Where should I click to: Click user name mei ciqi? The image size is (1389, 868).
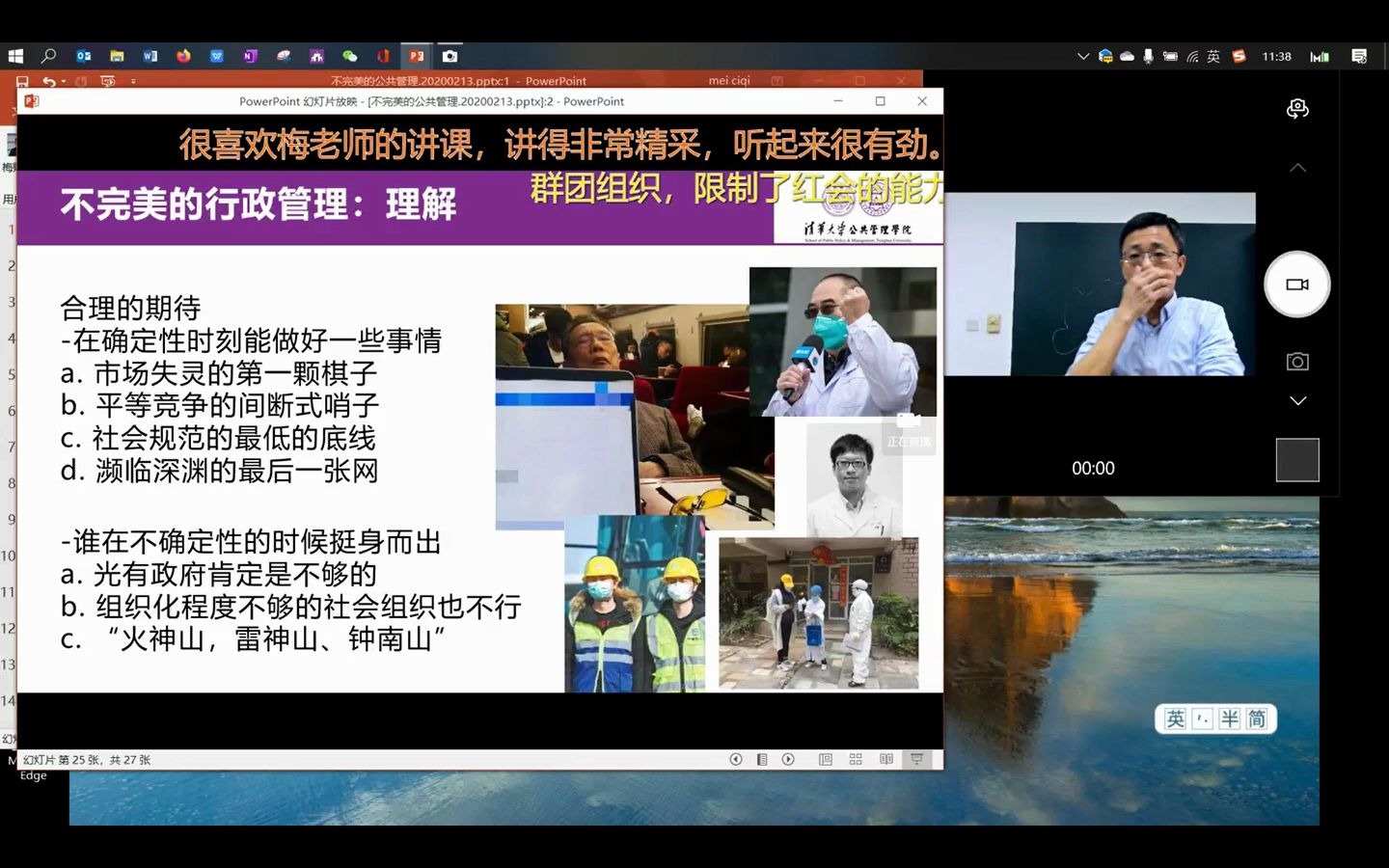(729, 81)
